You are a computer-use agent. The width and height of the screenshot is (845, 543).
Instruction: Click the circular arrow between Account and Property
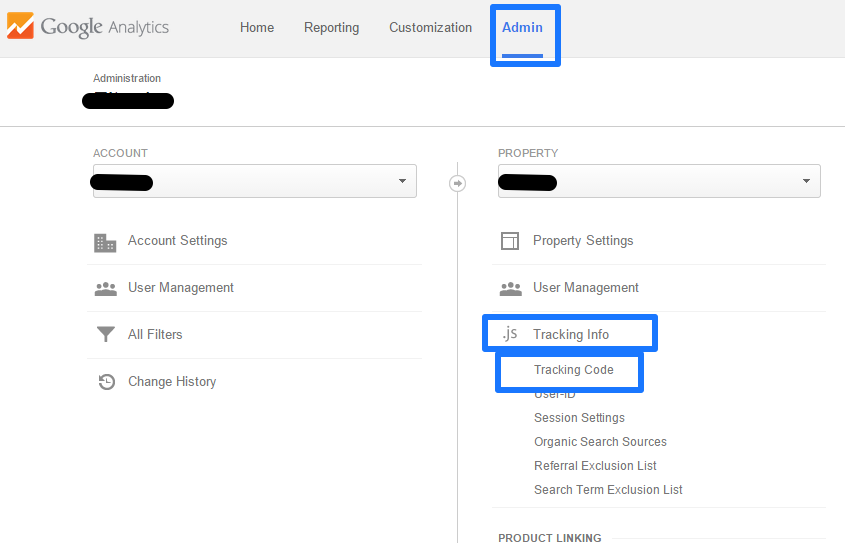[458, 184]
